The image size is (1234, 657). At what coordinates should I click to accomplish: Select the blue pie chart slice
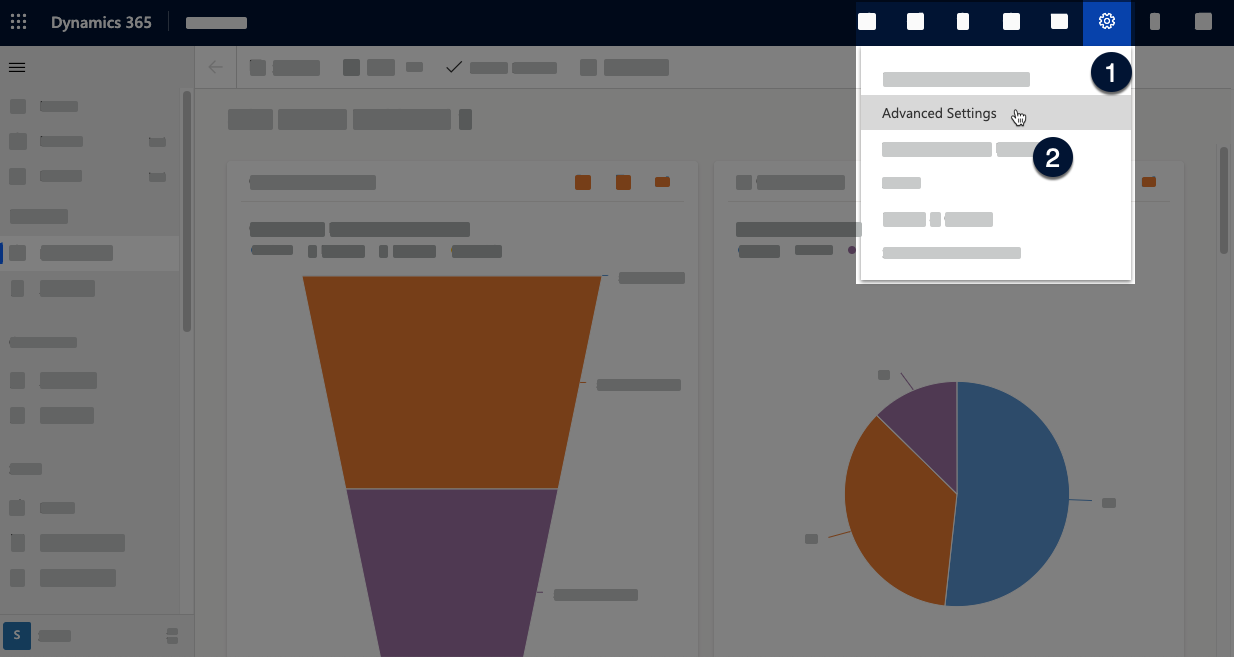(1010, 494)
